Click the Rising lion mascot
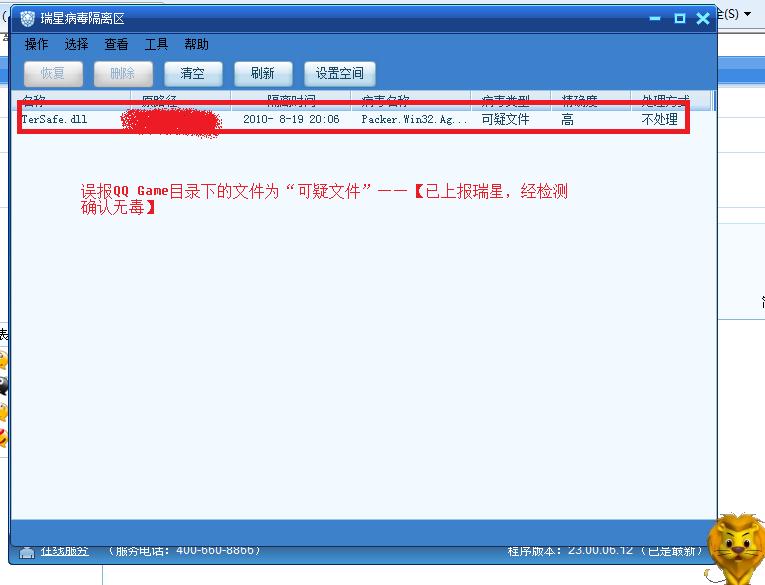This screenshot has width=765, height=585. (x=735, y=549)
